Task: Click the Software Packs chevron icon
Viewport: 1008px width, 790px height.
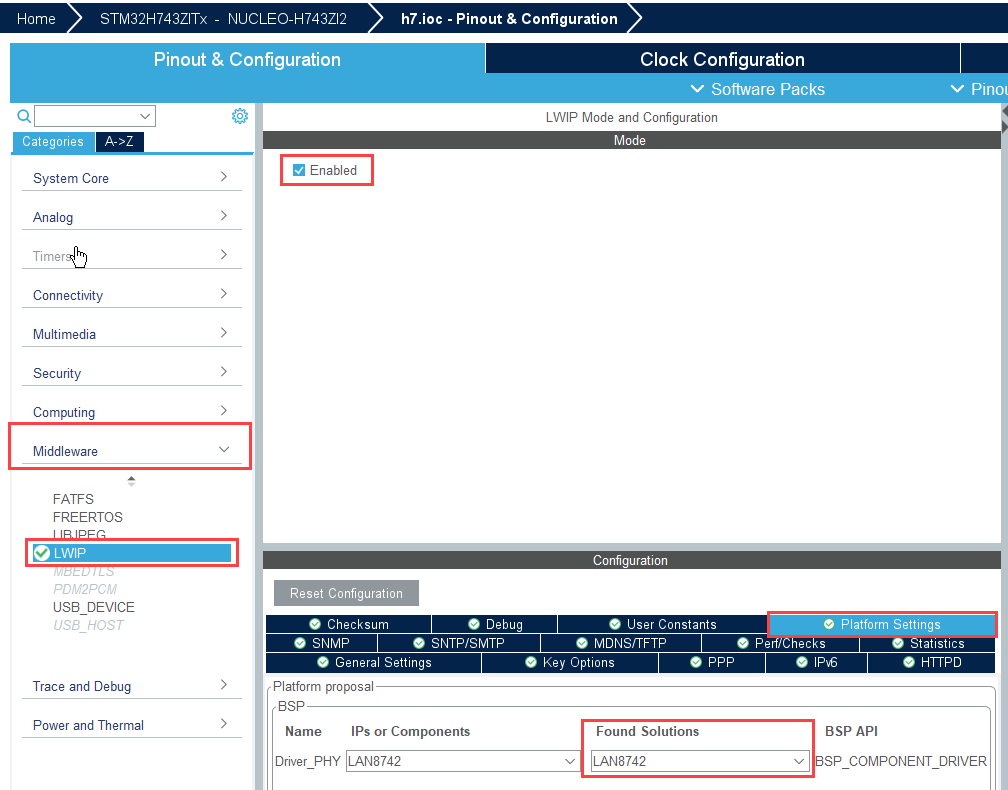Action: pyautogui.click(x=698, y=89)
